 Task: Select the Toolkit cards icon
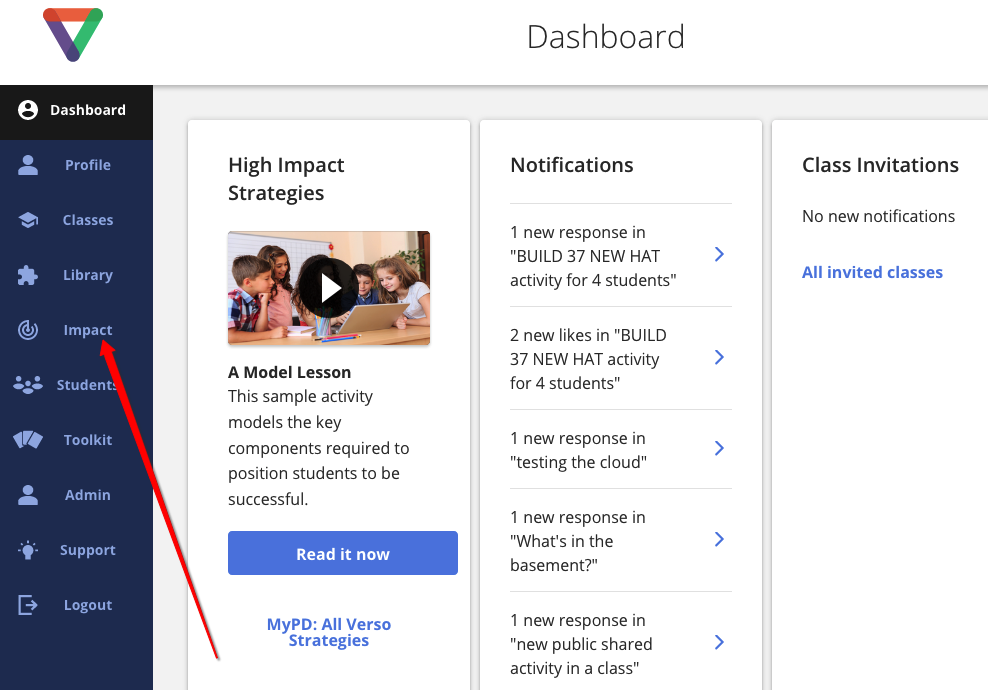click(28, 439)
